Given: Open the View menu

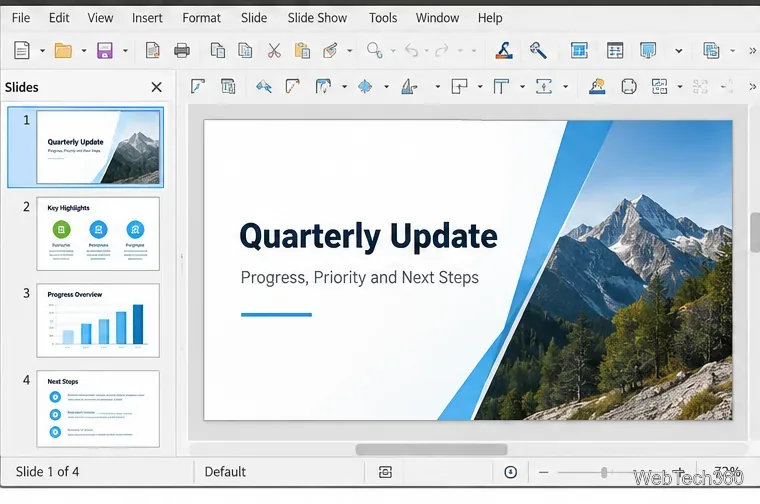Looking at the screenshot, I should pos(100,18).
